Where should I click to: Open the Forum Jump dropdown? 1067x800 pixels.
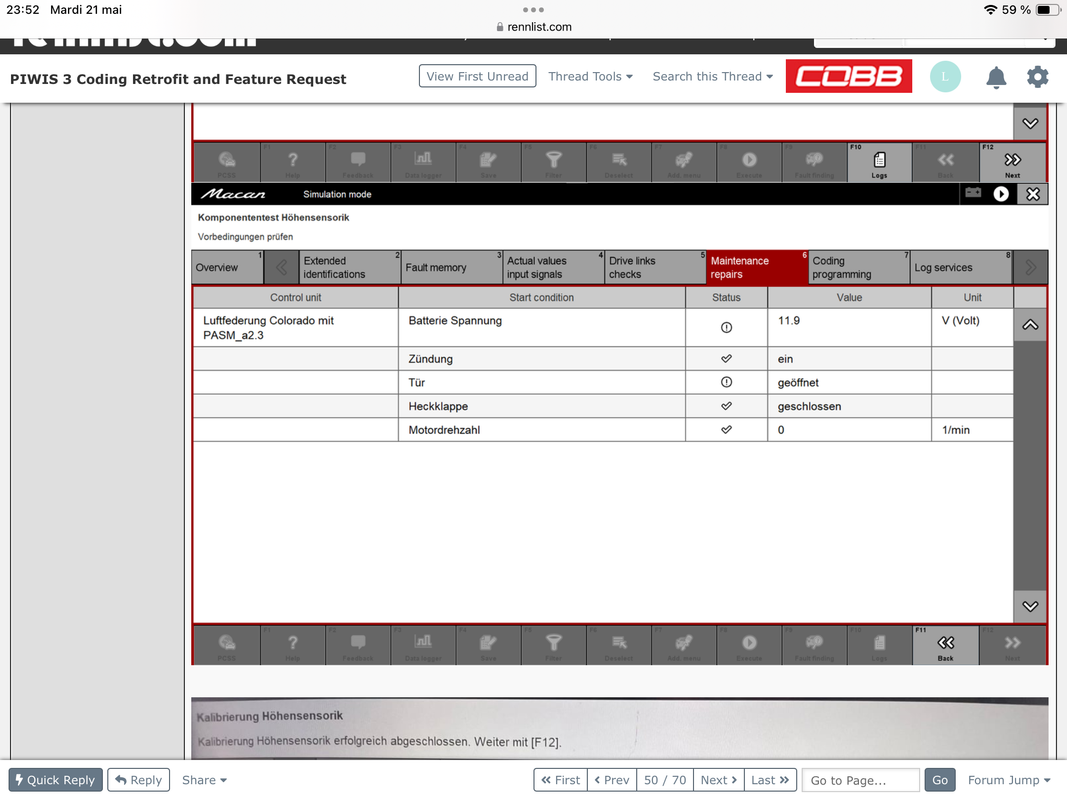coord(1008,780)
